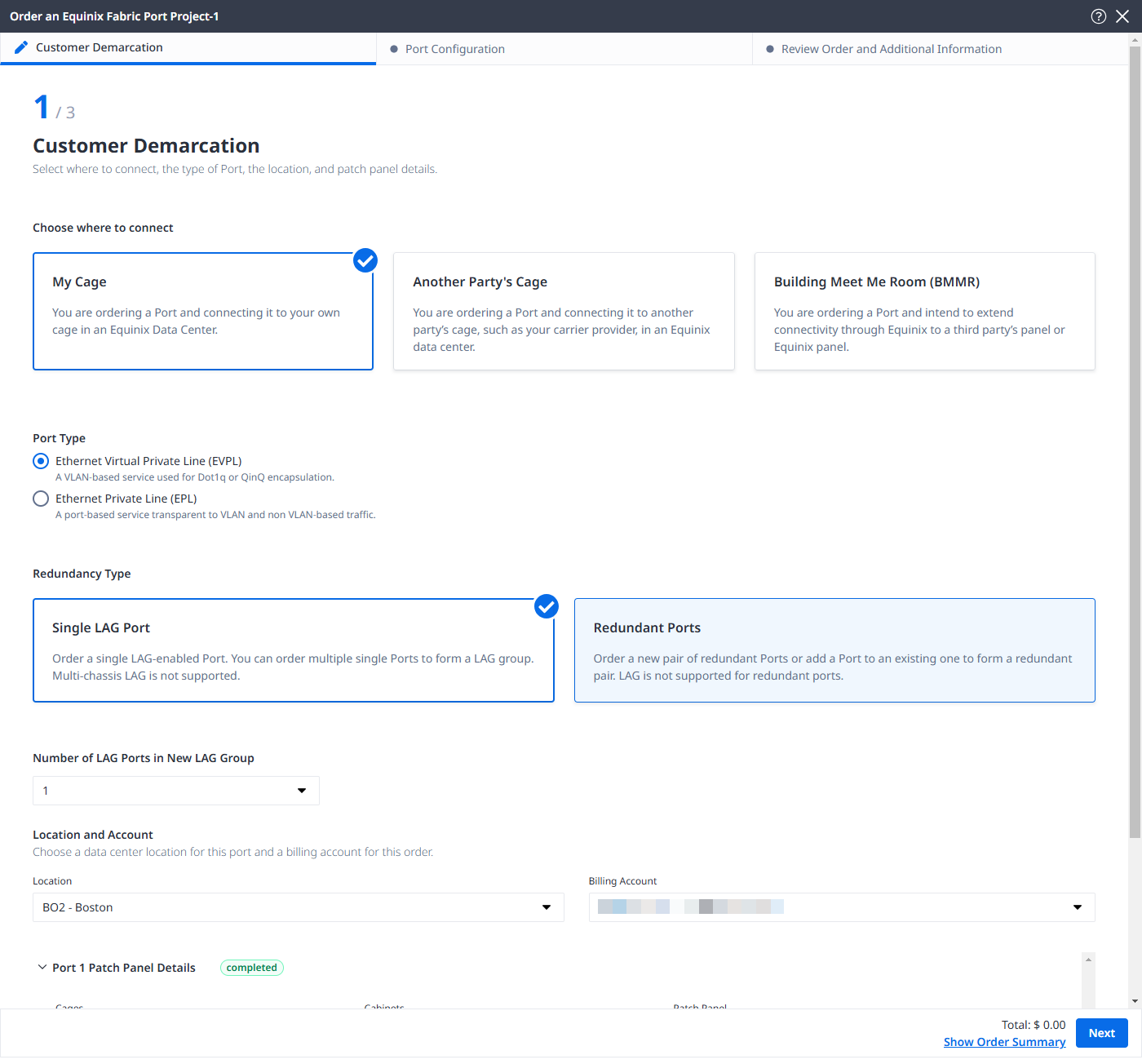Click the pencil icon on Customer Demarcation tab
This screenshot has height=1064, width=1142.
(x=21, y=47)
